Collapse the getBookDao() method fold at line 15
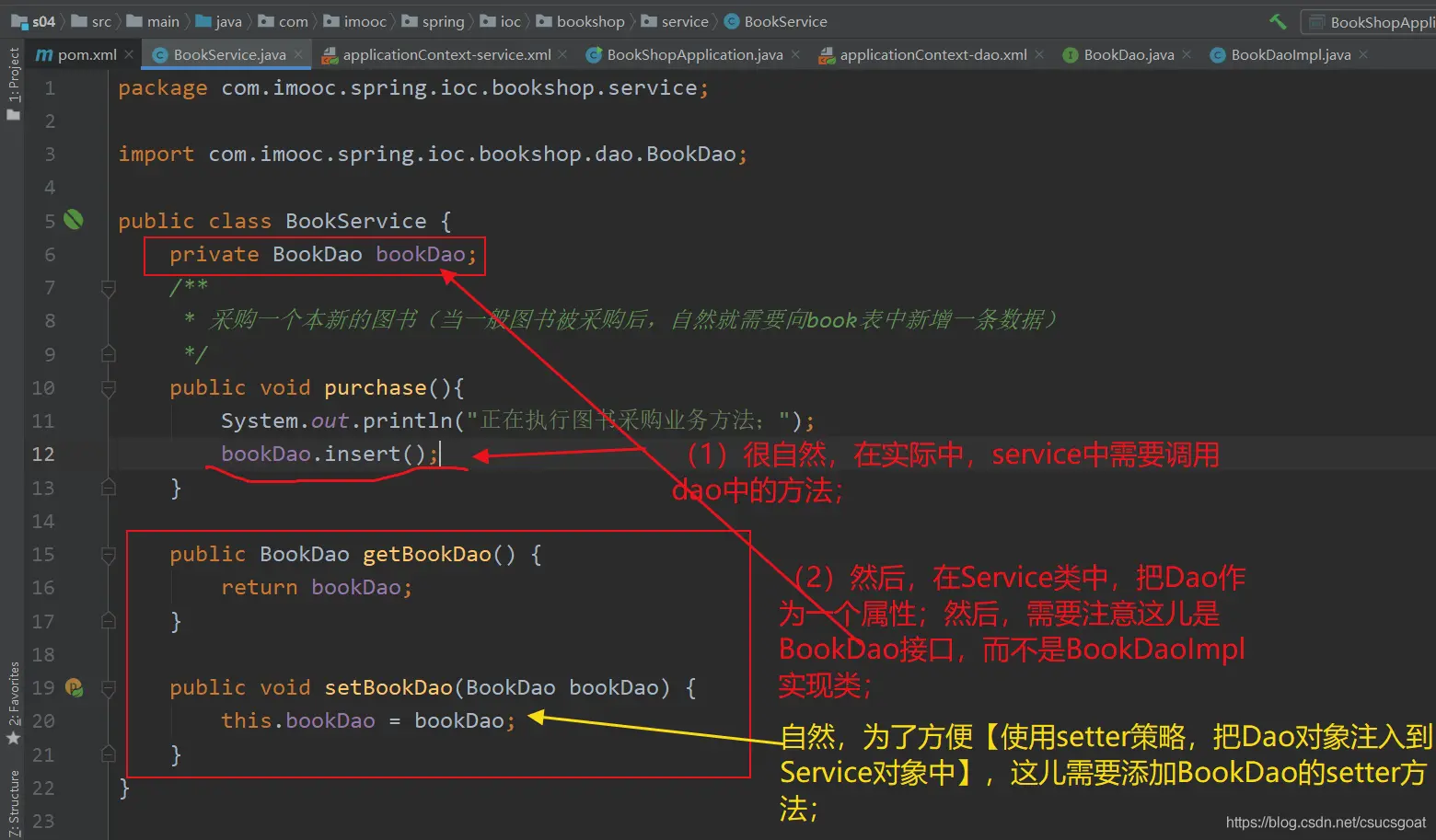Image resolution: width=1436 pixels, height=840 pixels. [x=108, y=554]
